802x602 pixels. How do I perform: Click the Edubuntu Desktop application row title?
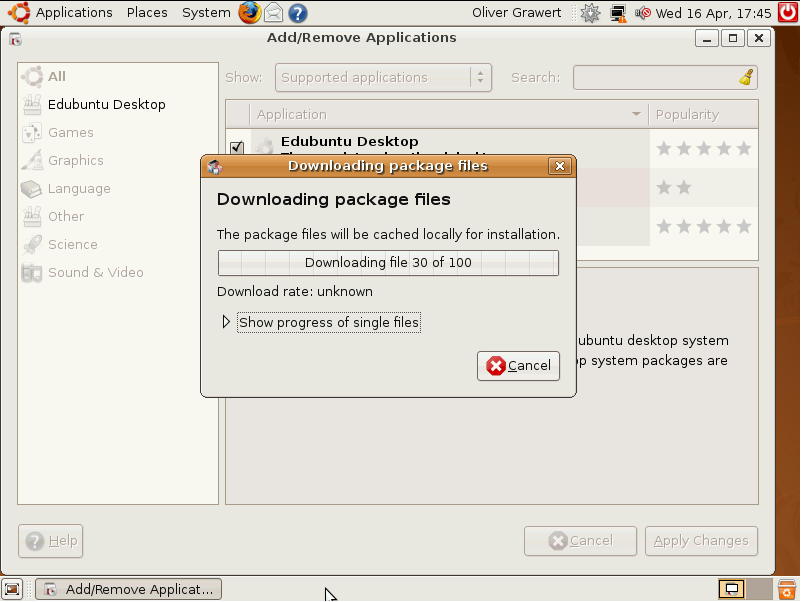pos(349,141)
